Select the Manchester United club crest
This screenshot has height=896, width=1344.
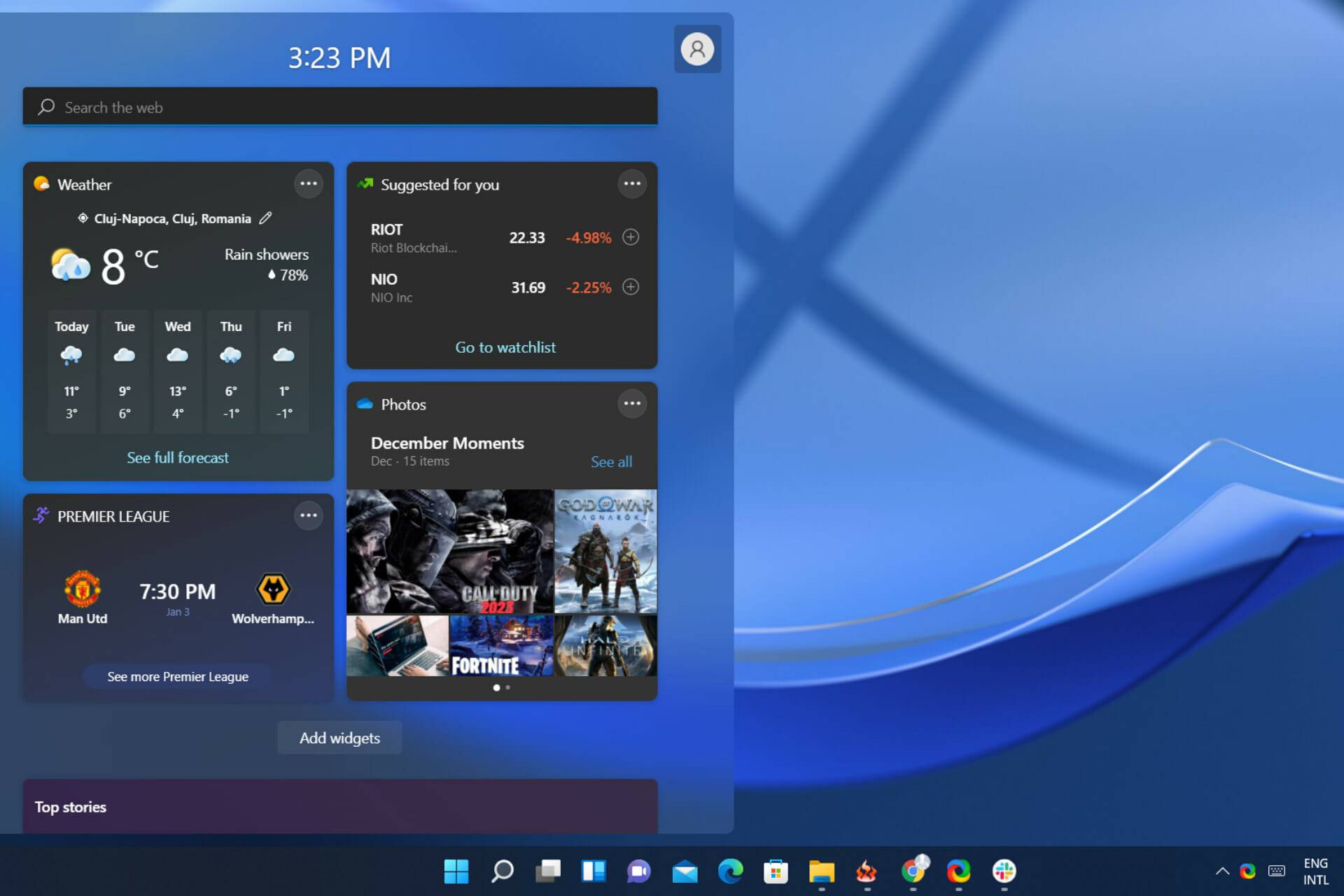pyautogui.click(x=82, y=588)
